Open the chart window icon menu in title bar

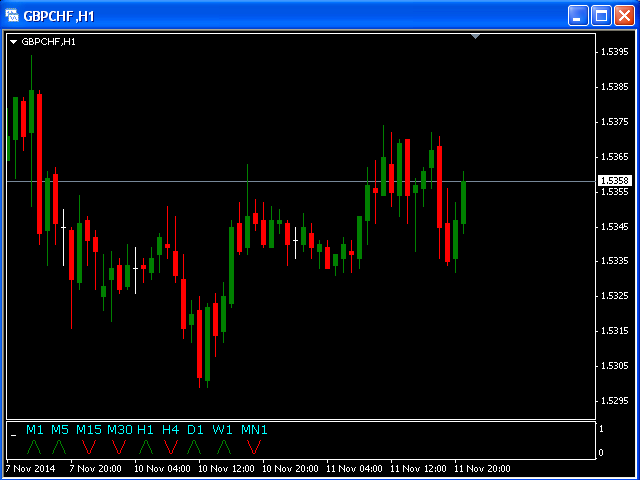click(x=12, y=15)
